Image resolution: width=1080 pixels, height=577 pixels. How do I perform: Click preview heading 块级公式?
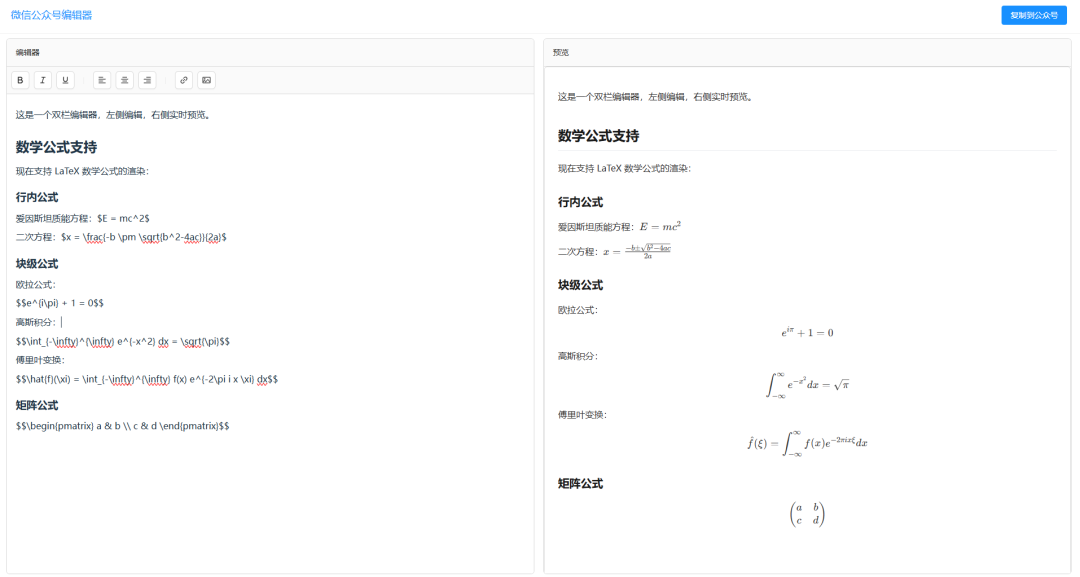pyautogui.click(x=581, y=285)
